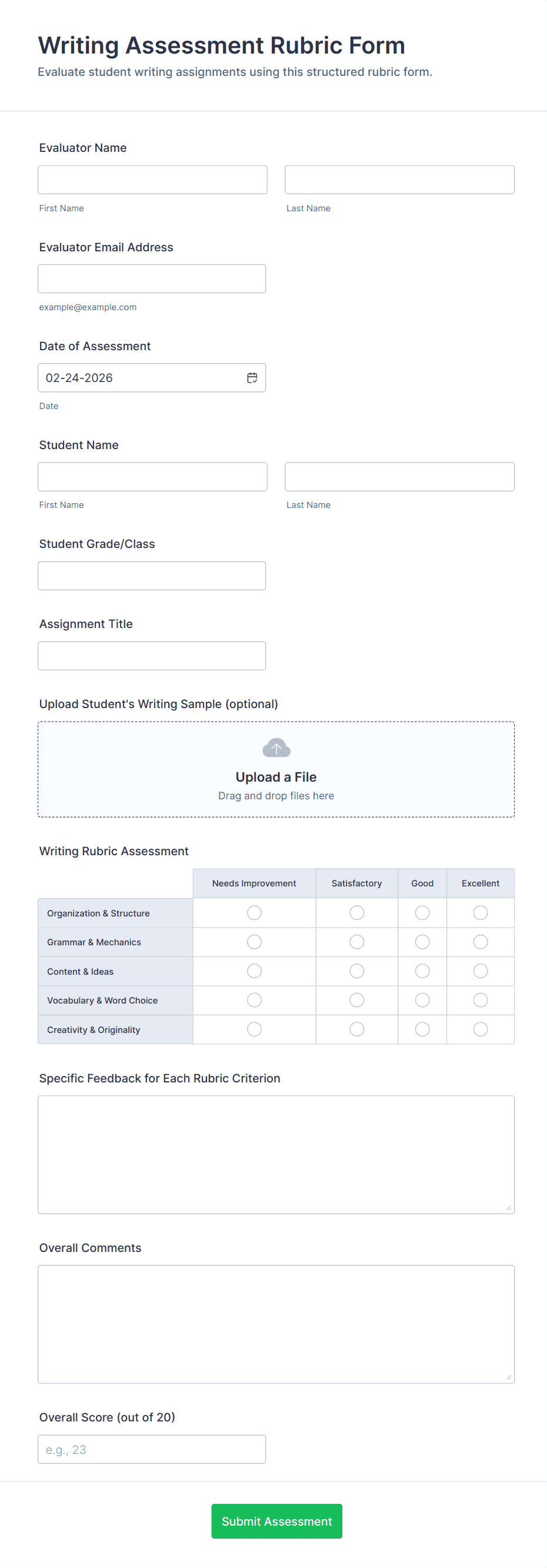547x1568 pixels.
Task: Select Satisfactory for Vocabulary & Word Choice
Action: [356, 1001]
